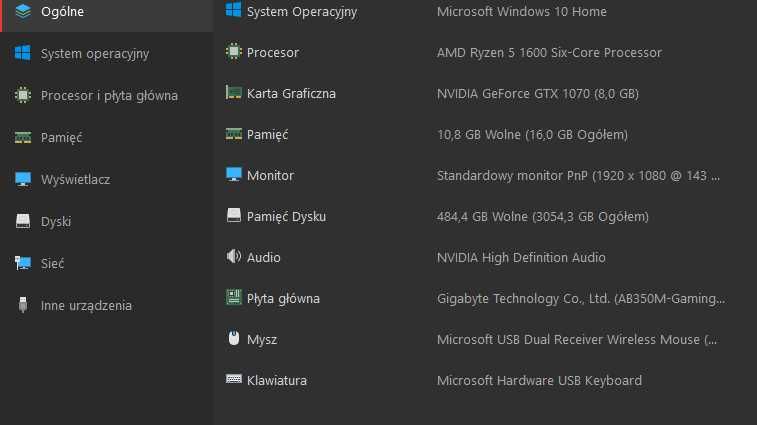Click the System Operacyjny label in main list

coord(302,12)
